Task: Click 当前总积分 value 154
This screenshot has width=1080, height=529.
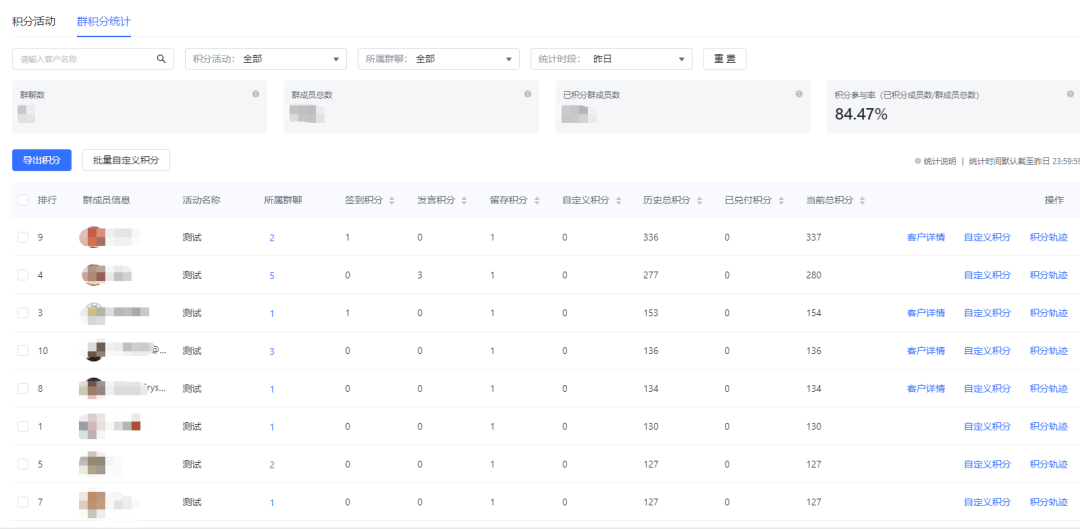Action: pyautogui.click(x=813, y=313)
